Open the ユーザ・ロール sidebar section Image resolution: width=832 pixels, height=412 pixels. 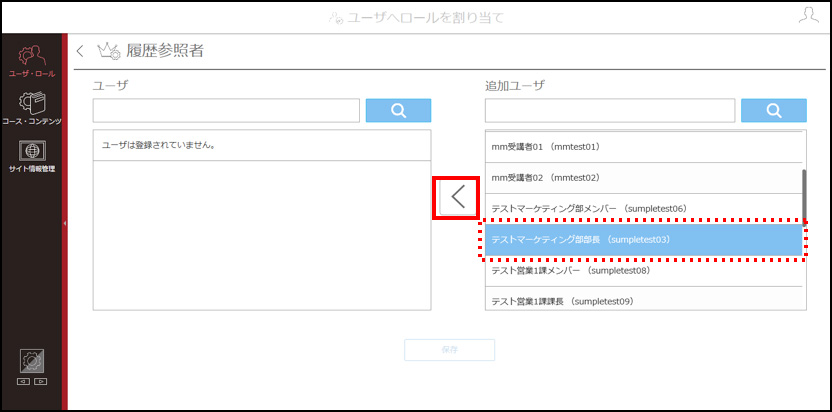pos(32,61)
